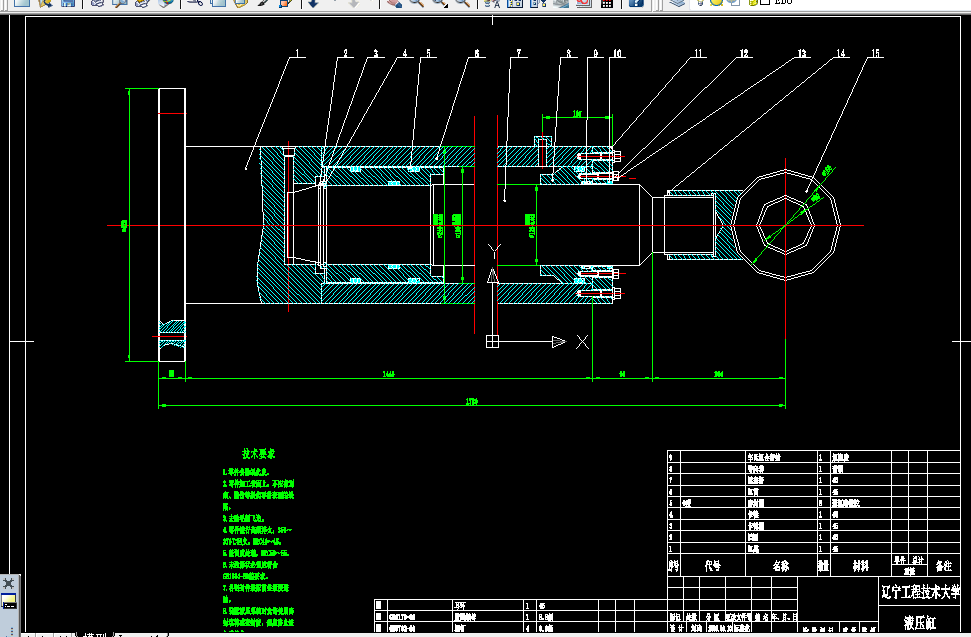
Task: Click the UCS icon Y axis label
Action: pyautogui.click(x=494, y=251)
